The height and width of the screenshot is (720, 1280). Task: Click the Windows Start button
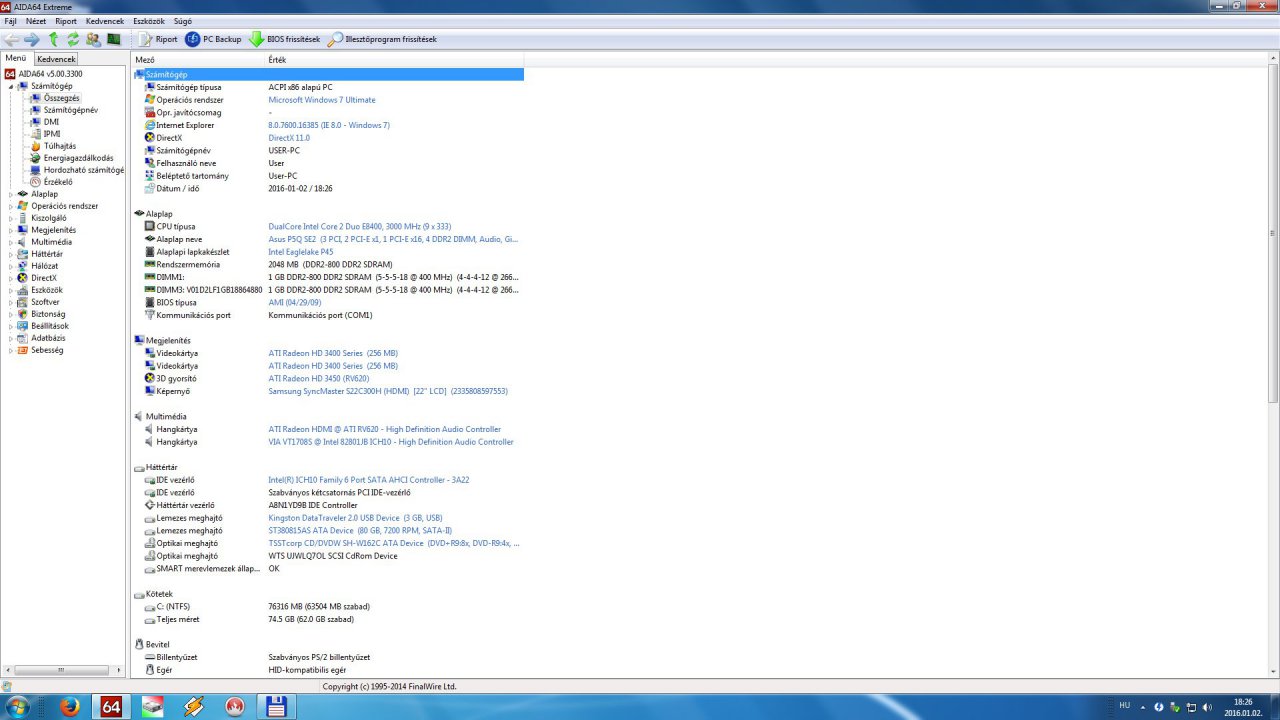pos(17,706)
